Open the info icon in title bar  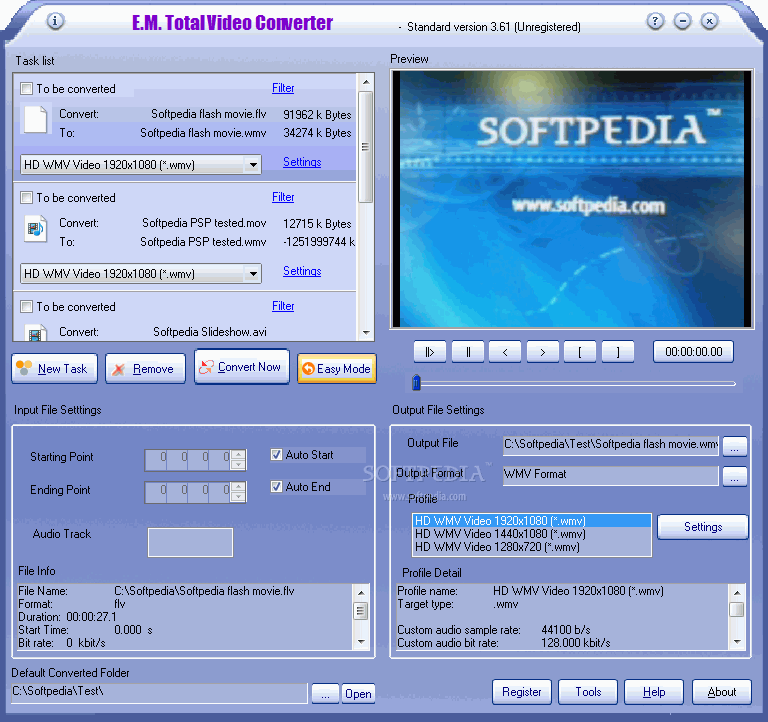55,21
